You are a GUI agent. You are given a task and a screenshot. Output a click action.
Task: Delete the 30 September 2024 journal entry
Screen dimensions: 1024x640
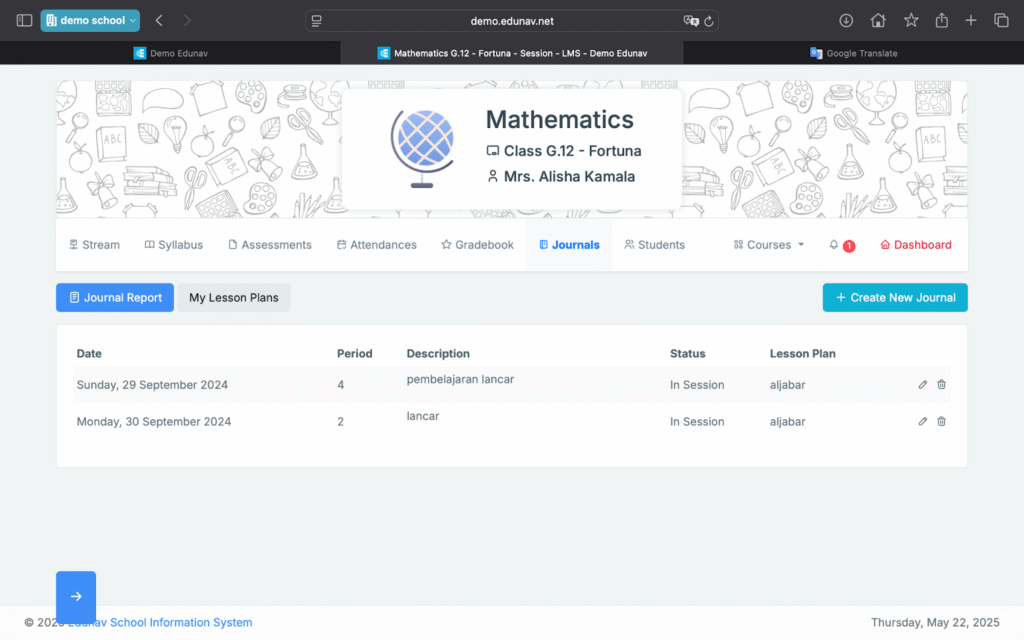(941, 422)
